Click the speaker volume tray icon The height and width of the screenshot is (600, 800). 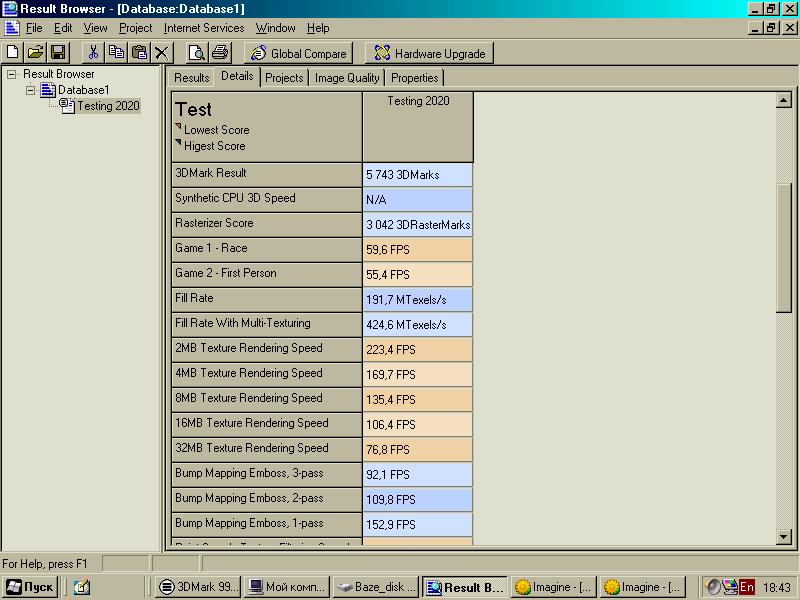click(x=713, y=587)
